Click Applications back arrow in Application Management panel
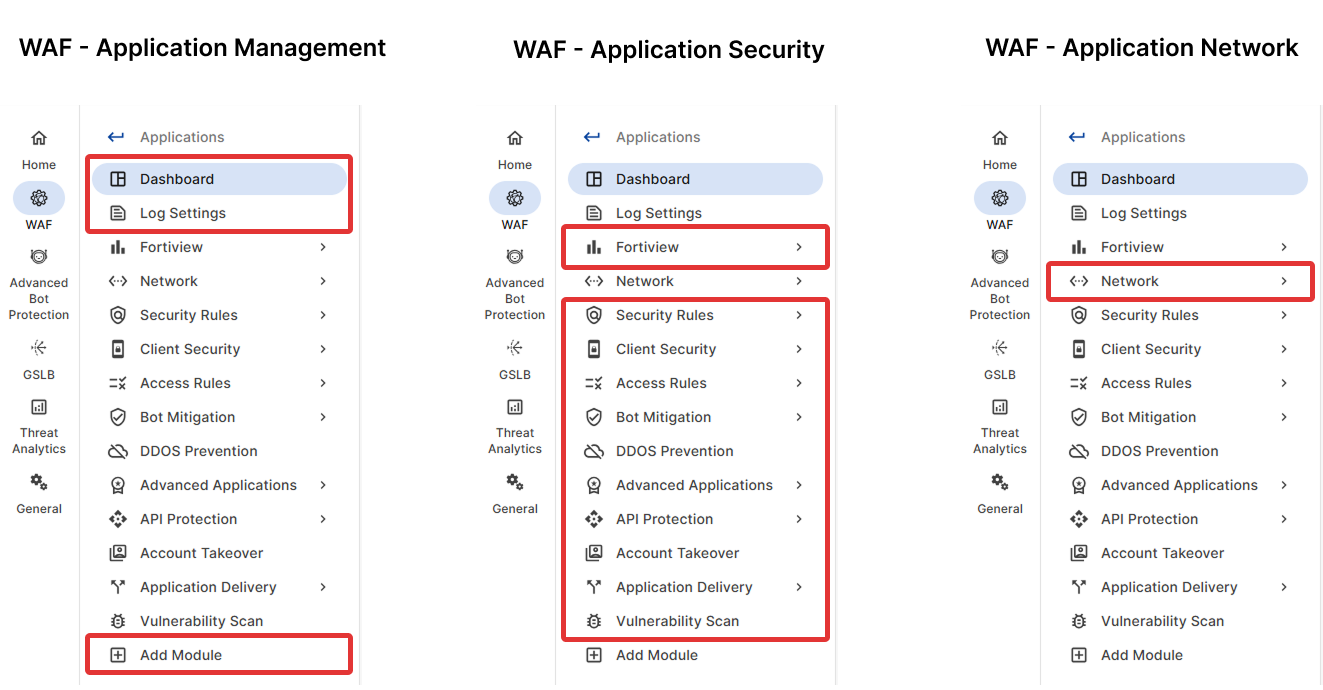Image resolution: width=1323 pixels, height=690 pixels. pyautogui.click(x=117, y=137)
